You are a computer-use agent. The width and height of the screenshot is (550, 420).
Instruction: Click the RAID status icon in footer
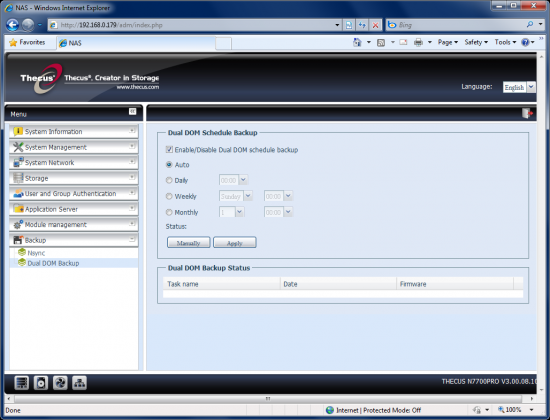[x=22, y=383]
